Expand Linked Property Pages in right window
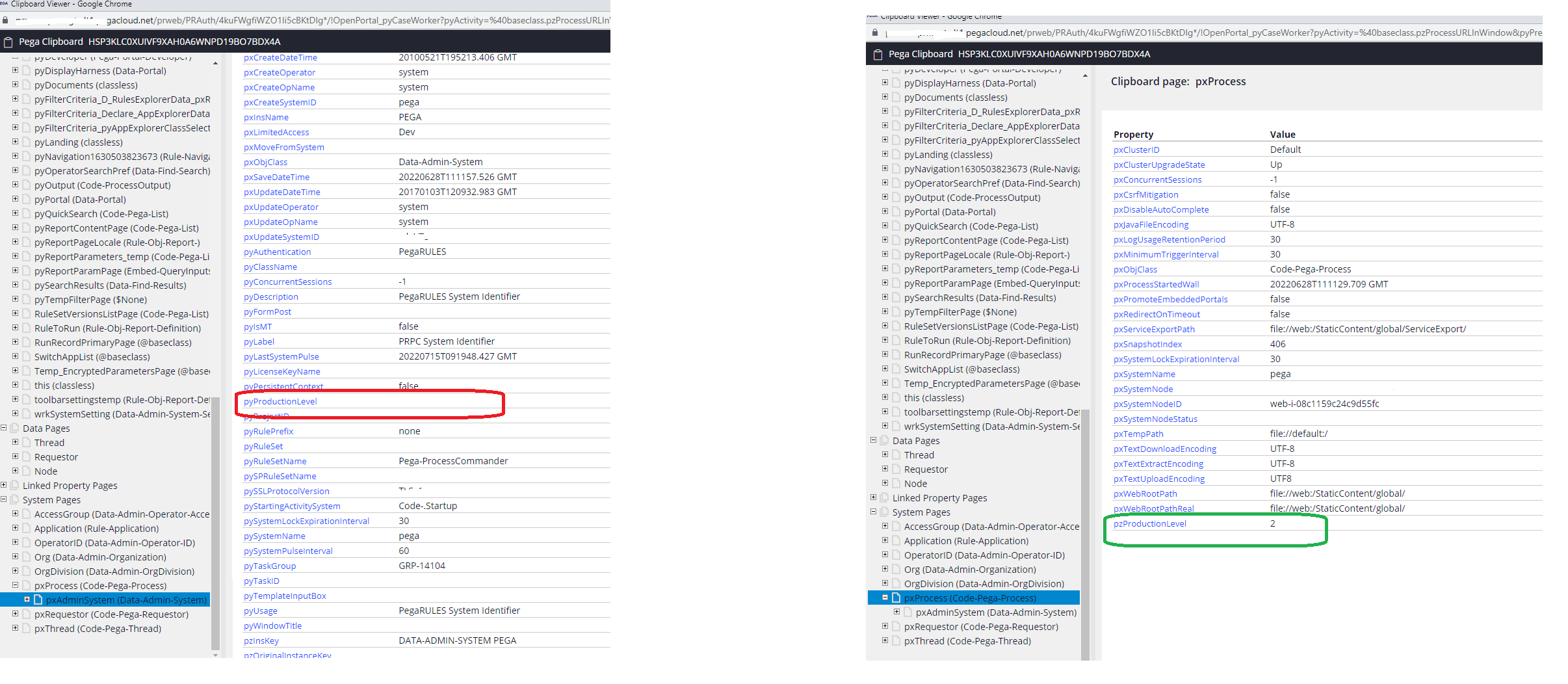The height and width of the screenshot is (684, 1568). pos(873,497)
